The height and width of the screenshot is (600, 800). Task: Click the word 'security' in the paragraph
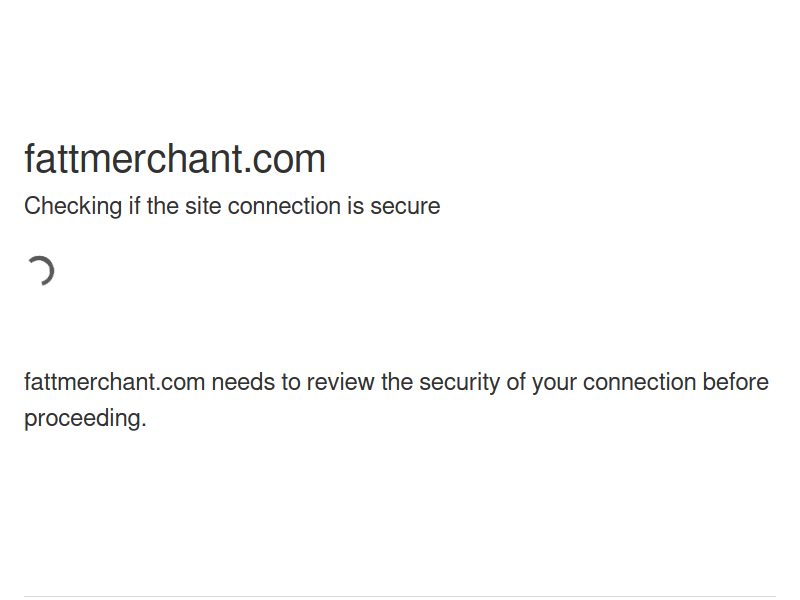pyautogui.click(x=460, y=383)
